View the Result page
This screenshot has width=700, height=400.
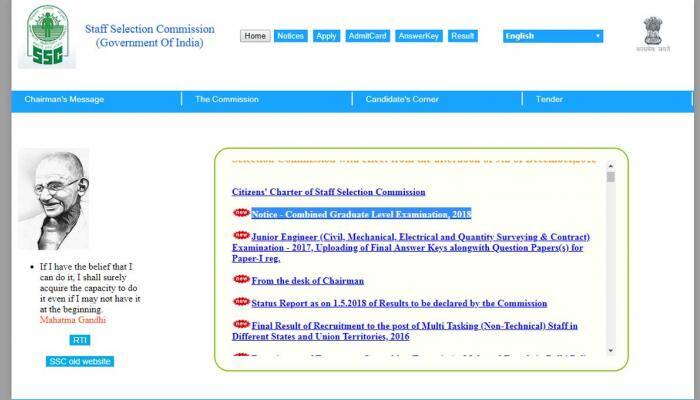tap(462, 36)
